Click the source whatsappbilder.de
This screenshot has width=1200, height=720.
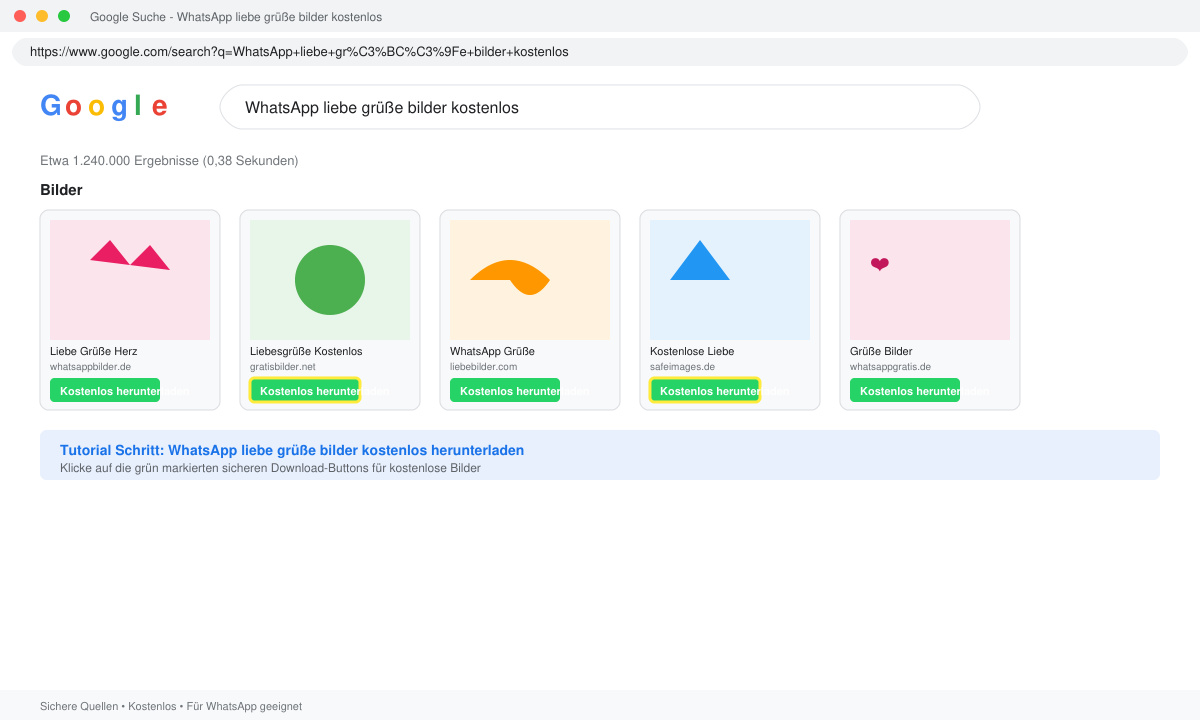coord(91,367)
